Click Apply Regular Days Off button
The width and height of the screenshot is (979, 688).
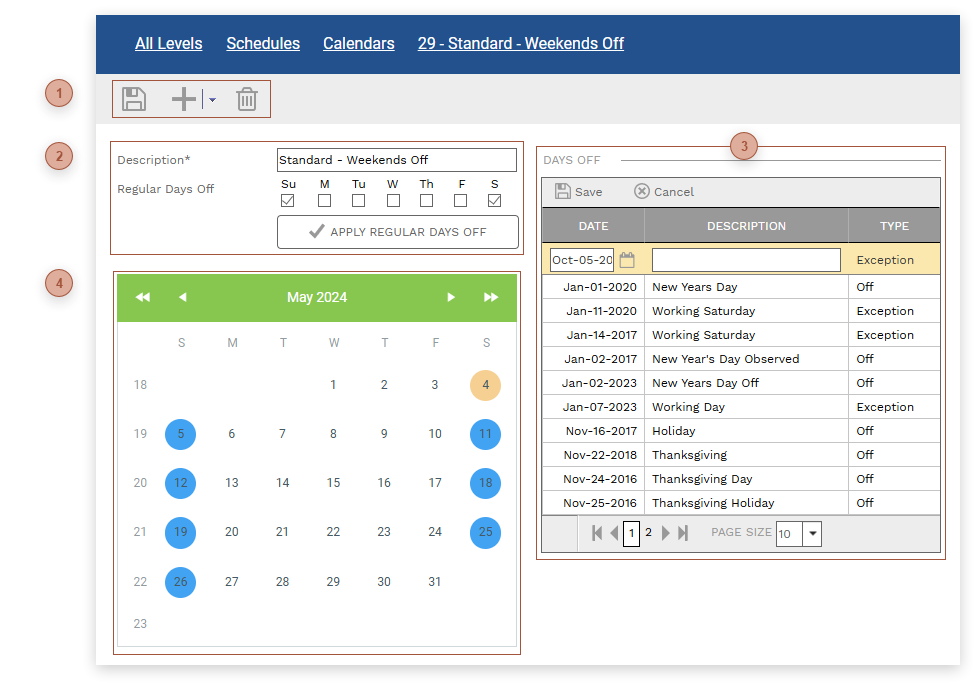point(397,232)
